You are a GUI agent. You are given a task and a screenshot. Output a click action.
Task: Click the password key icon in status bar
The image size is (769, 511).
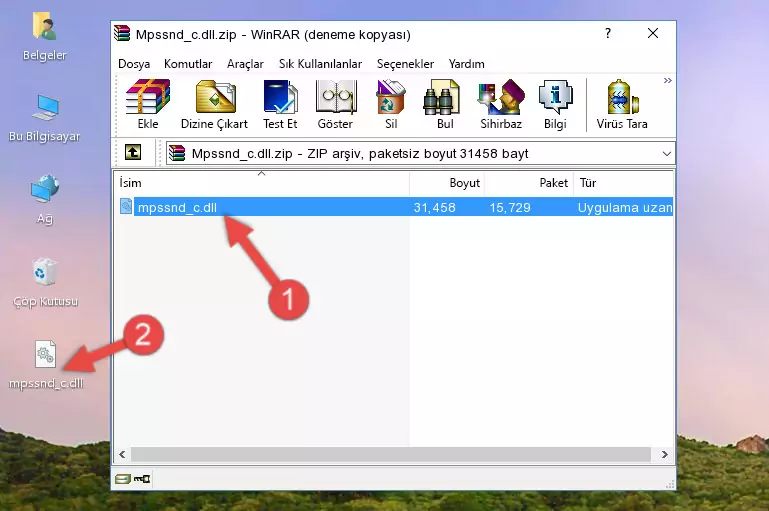coord(142,479)
